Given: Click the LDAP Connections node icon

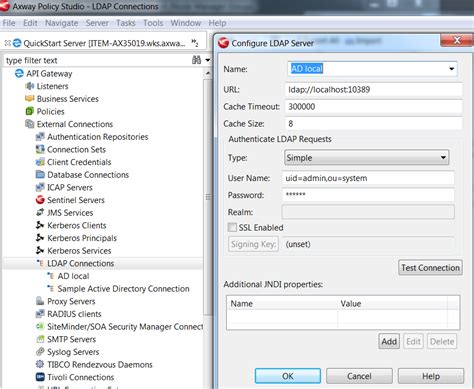Looking at the screenshot, I should point(40,263).
